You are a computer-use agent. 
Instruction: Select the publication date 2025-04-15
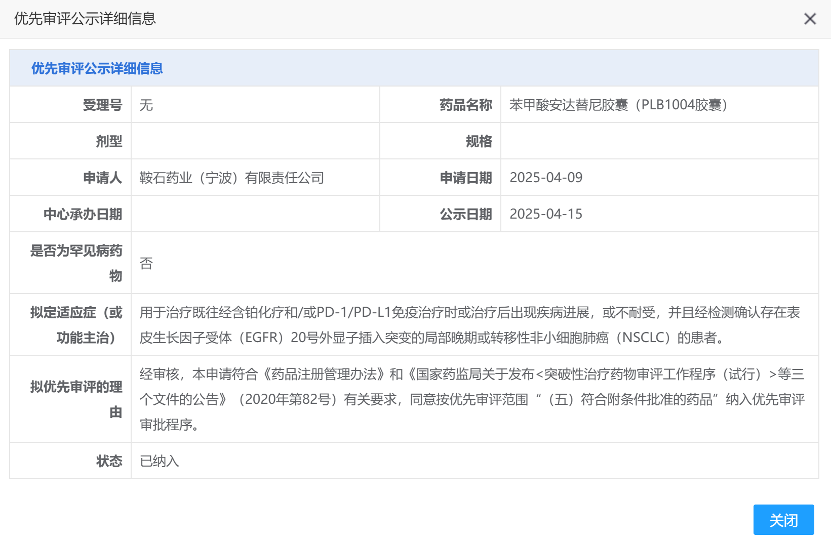point(546,214)
